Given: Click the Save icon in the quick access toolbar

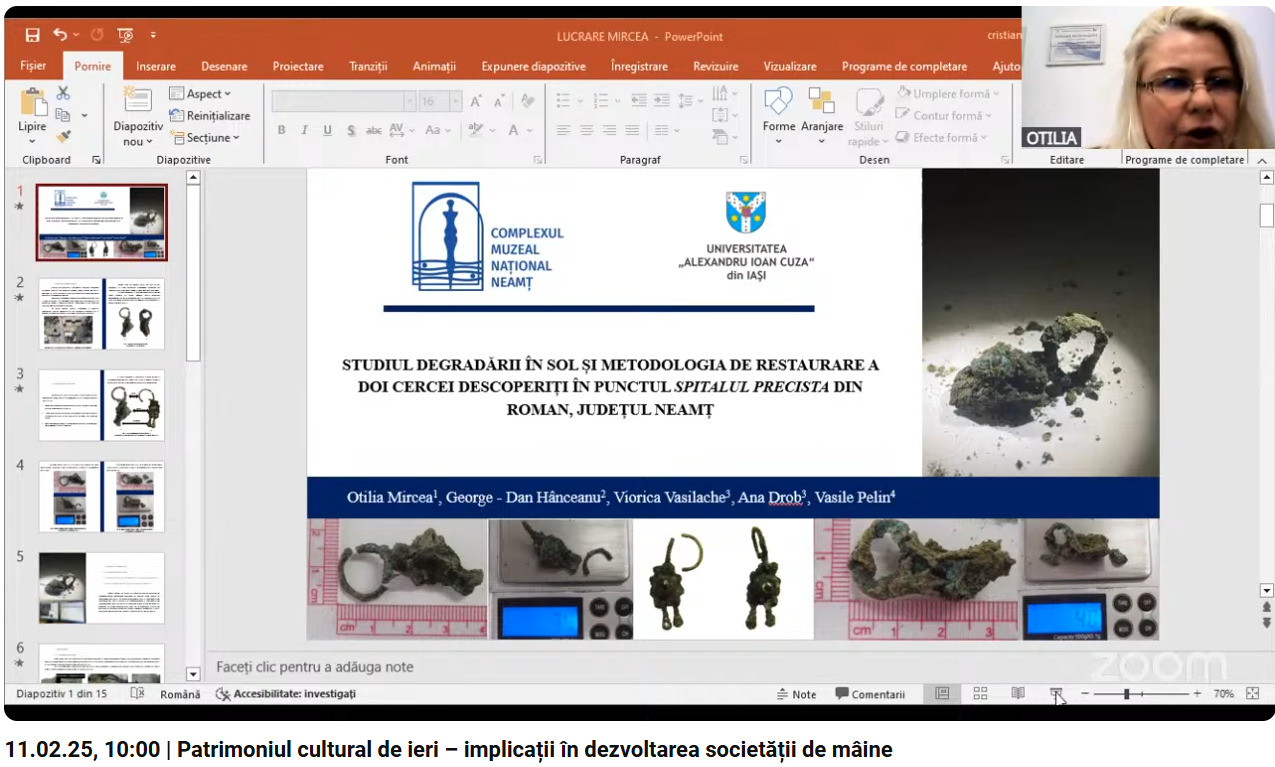Looking at the screenshot, I should pyautogui.click(x=32, y=36).
